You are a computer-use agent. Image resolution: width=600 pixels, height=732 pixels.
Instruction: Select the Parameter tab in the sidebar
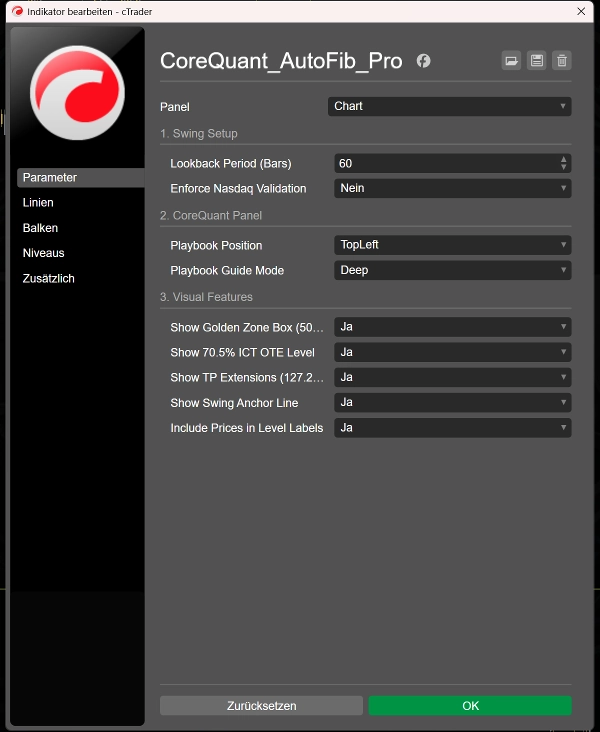80,178
